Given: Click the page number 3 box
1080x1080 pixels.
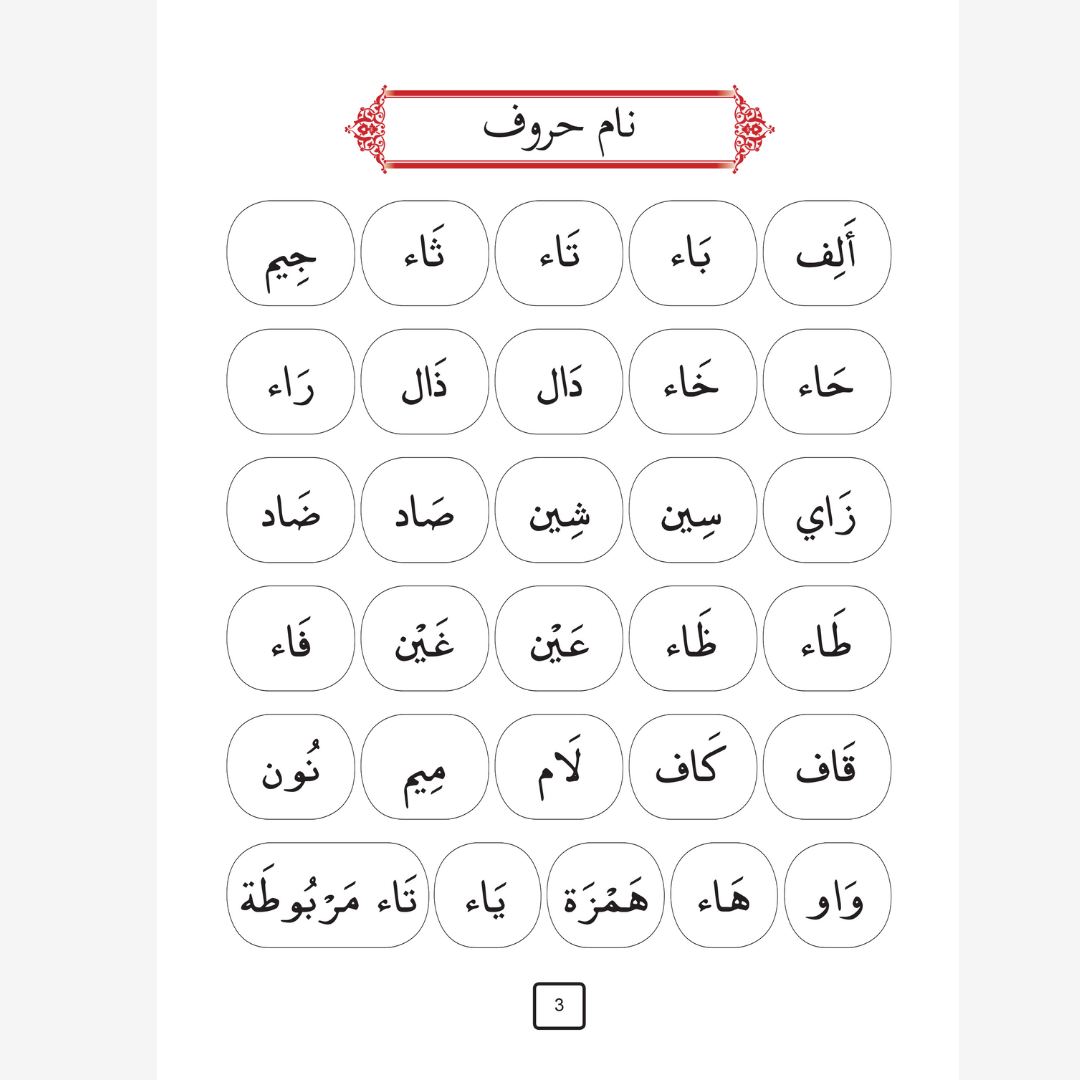Looking at the screenshot, I should [559, 1006].
